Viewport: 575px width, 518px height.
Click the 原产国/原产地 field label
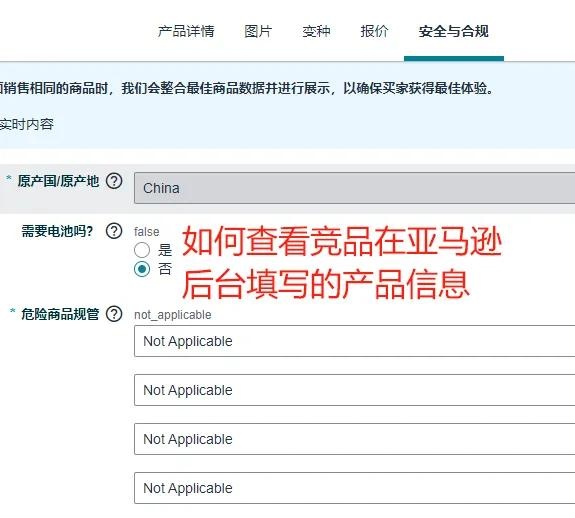(58, 181)
